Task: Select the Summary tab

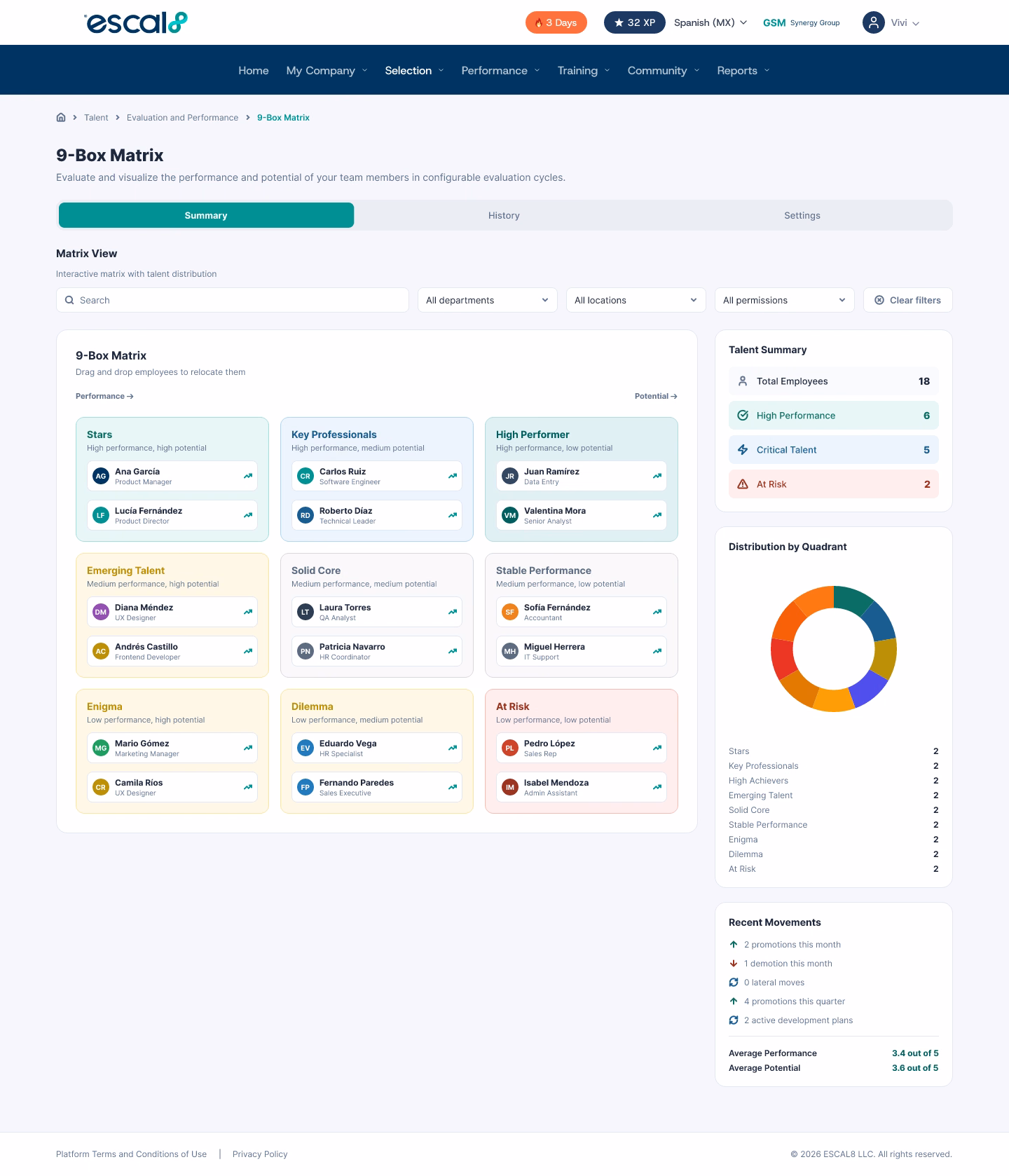Action: coord(206,215)
